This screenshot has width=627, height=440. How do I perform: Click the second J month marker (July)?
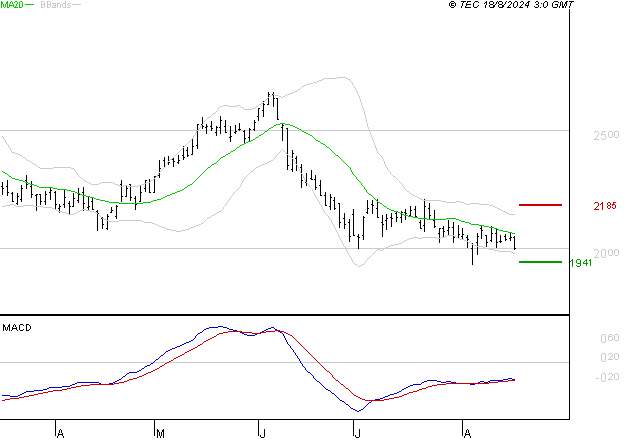(x=357, y=434)
